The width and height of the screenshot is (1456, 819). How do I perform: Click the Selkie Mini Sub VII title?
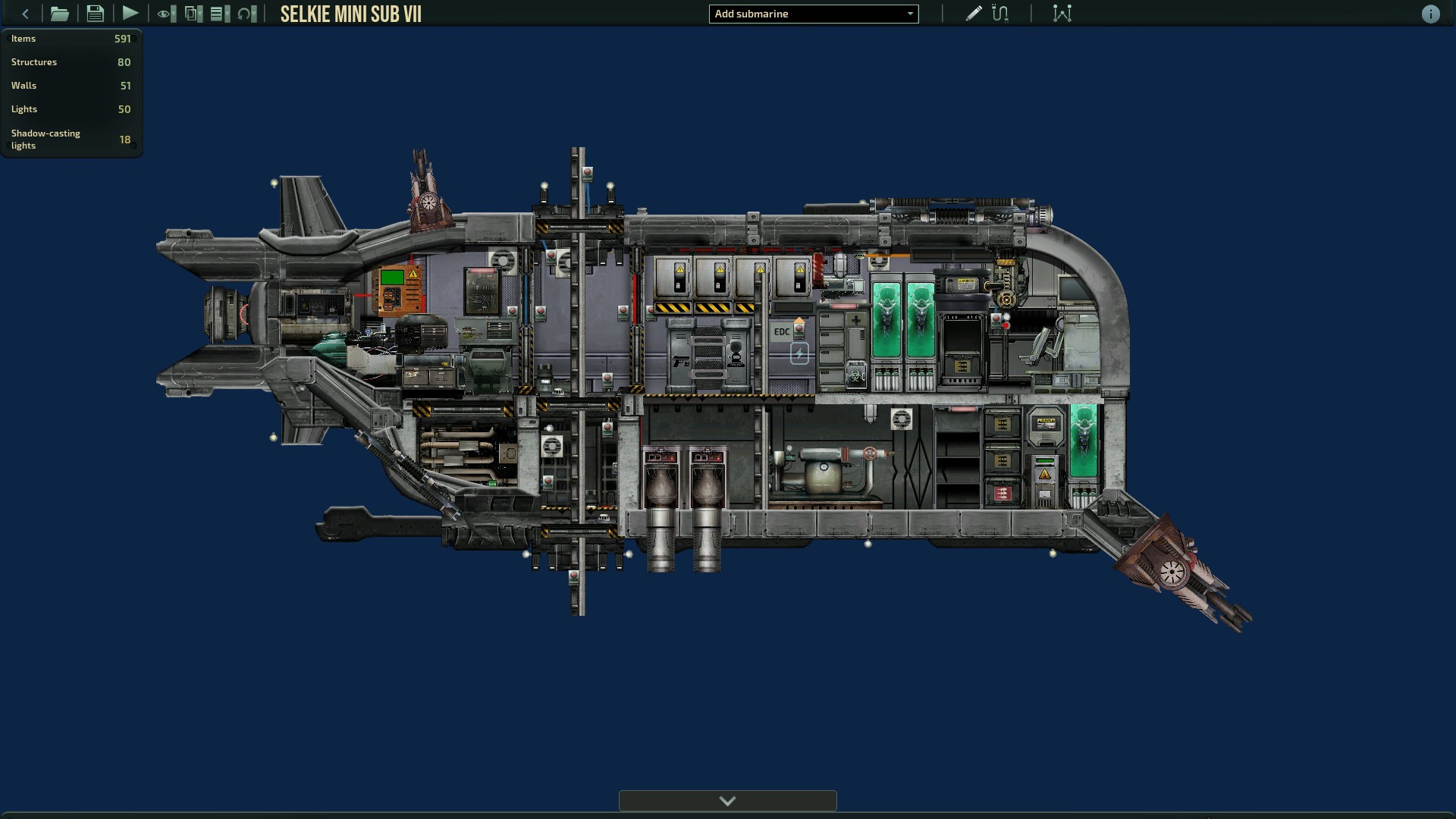coord(350,14)
